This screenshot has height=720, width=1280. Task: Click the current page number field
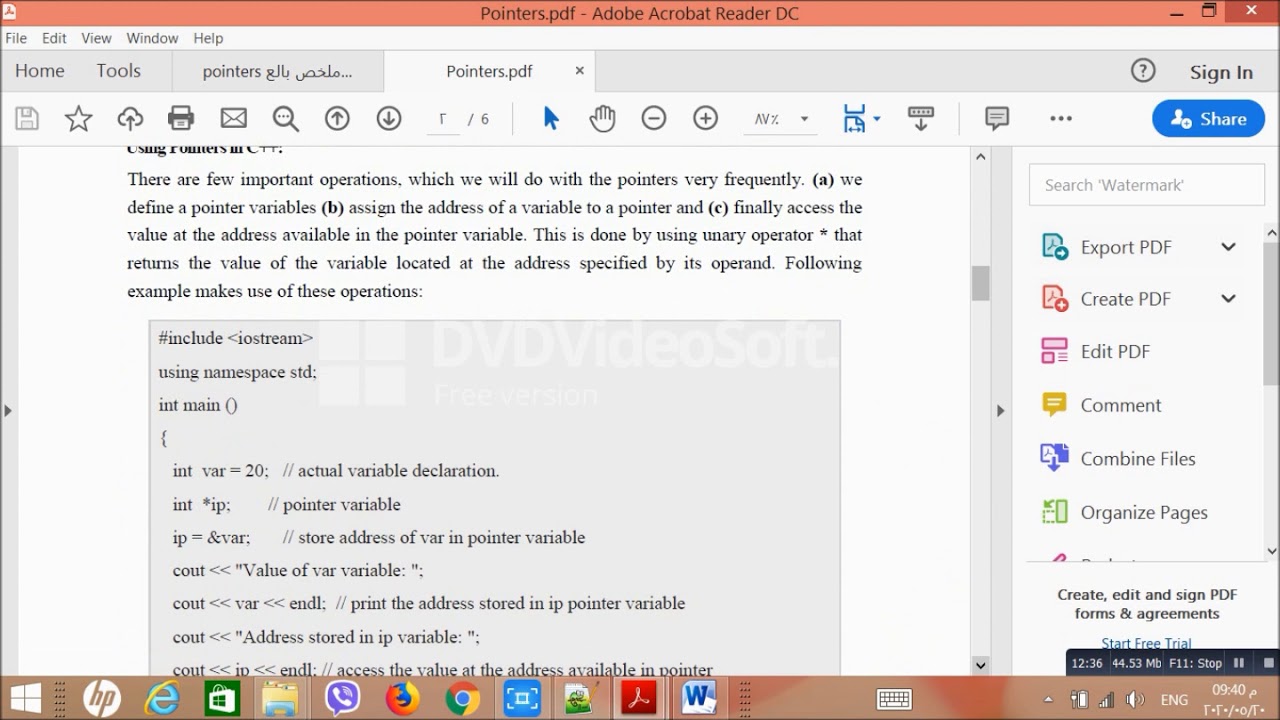[x=442, y=119]
